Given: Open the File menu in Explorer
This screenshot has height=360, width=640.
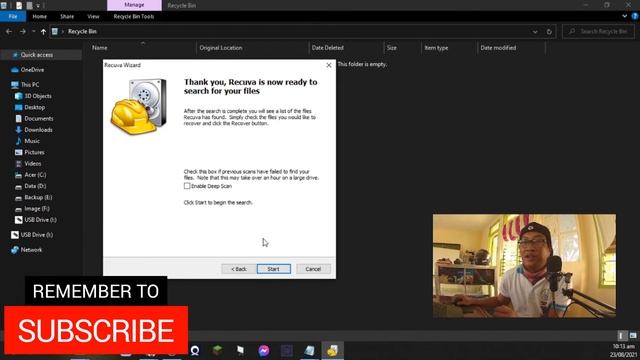Looking at the screenshot, I should [x=13, y=16].
